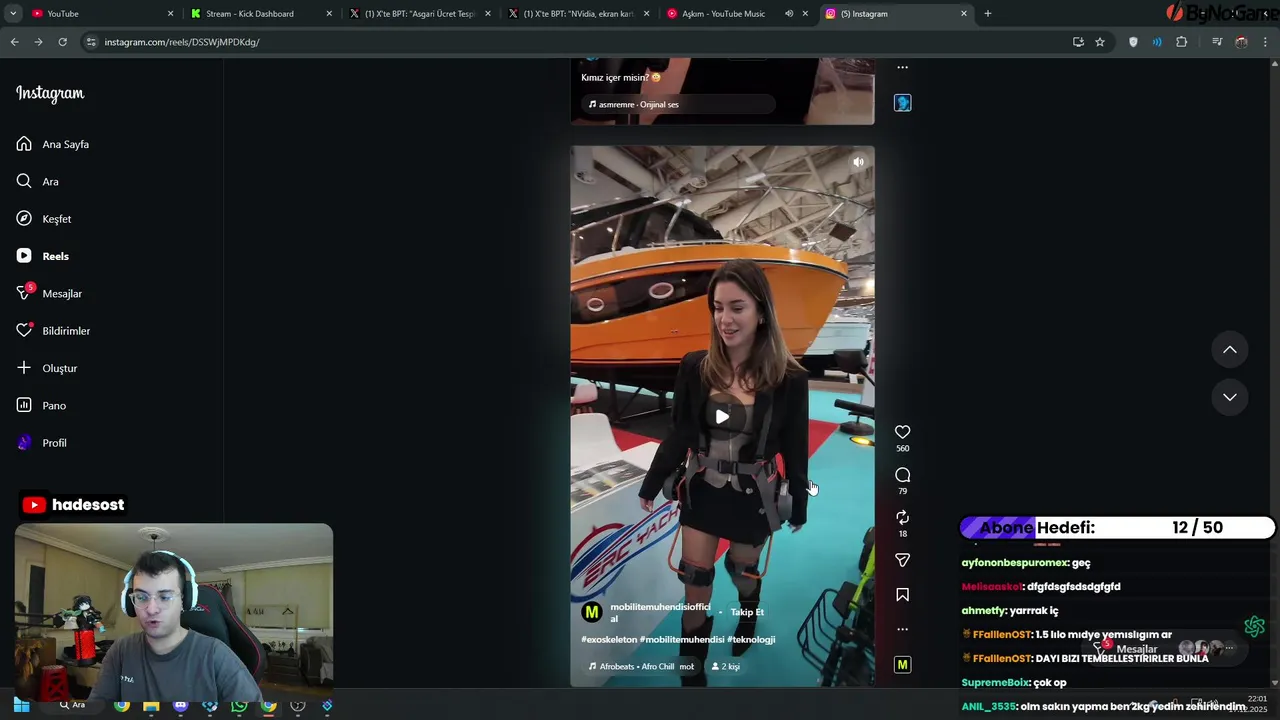The height and width of the screenshot is (720, 1280).
Task: Switch to X'te BPT Asgari Ücret tab
Action: (x=418, y=14)
